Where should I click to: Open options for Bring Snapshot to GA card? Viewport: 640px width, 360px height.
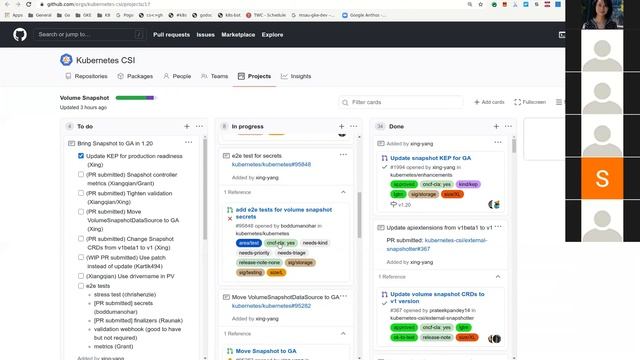[x=188, y=142]
